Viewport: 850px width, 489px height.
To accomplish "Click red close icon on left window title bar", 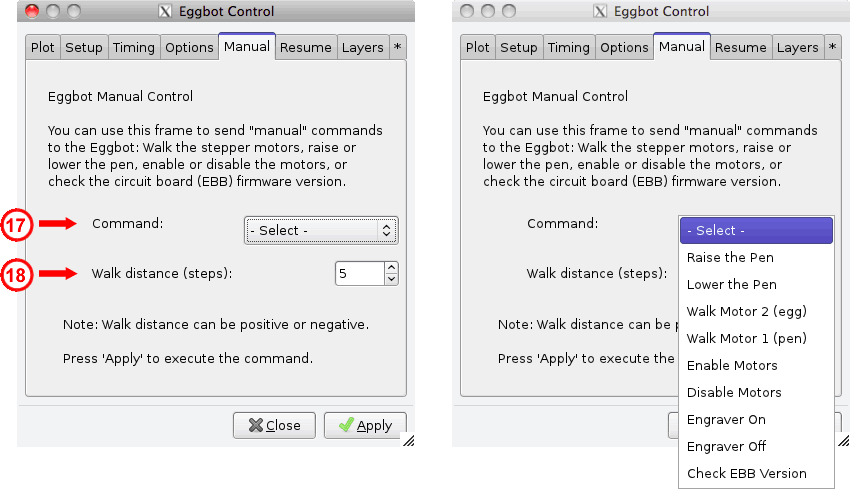I will tap(31, 11).
